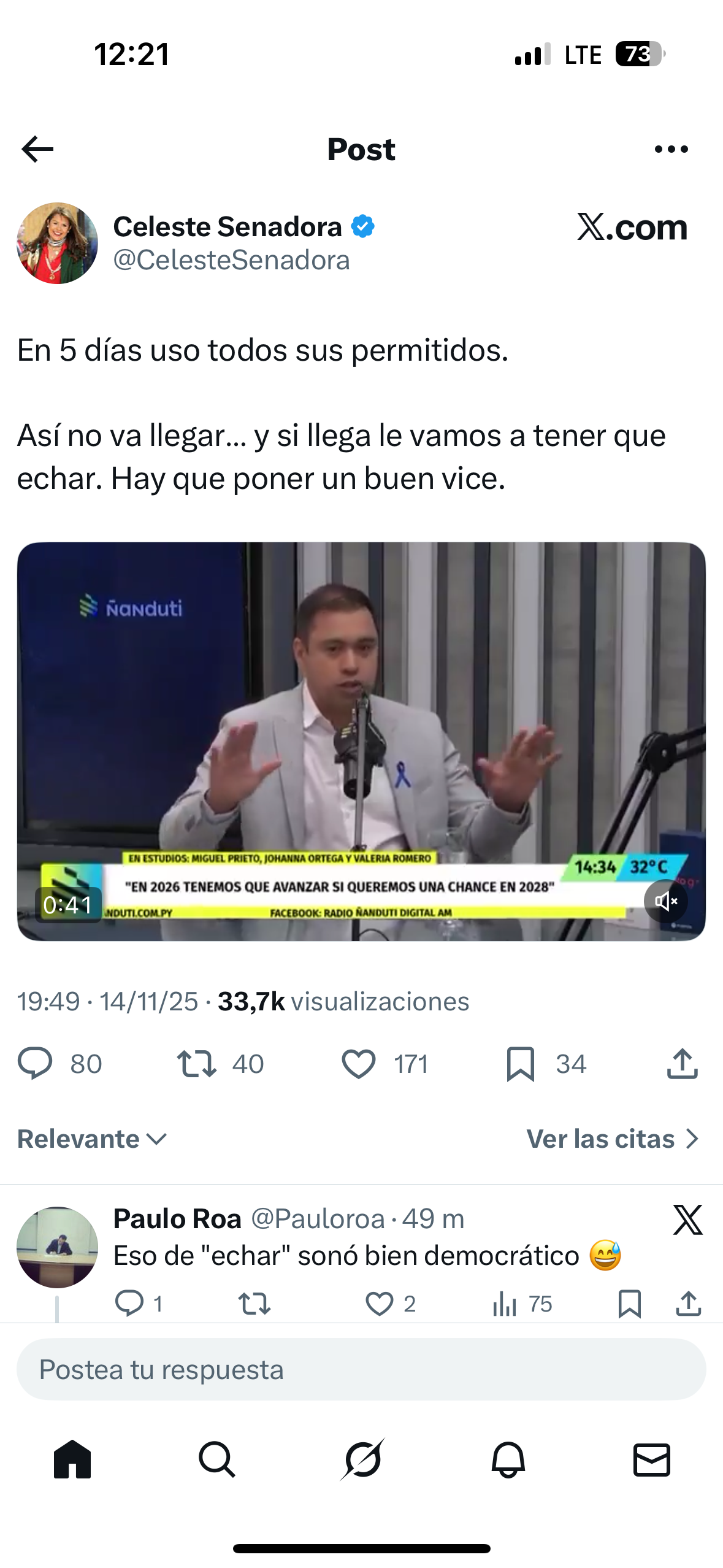Play the Ñanduti interview video
Viewport: 723px width, 1568px height.
point(361,741)
